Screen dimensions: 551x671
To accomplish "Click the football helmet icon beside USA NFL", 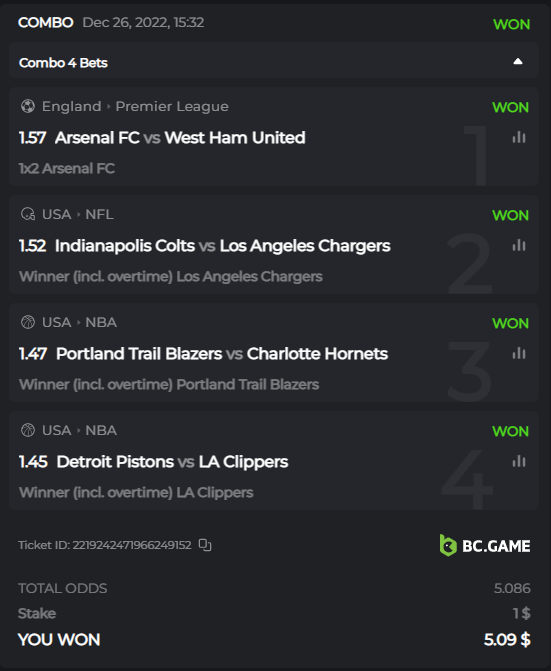I will [28, 214].
